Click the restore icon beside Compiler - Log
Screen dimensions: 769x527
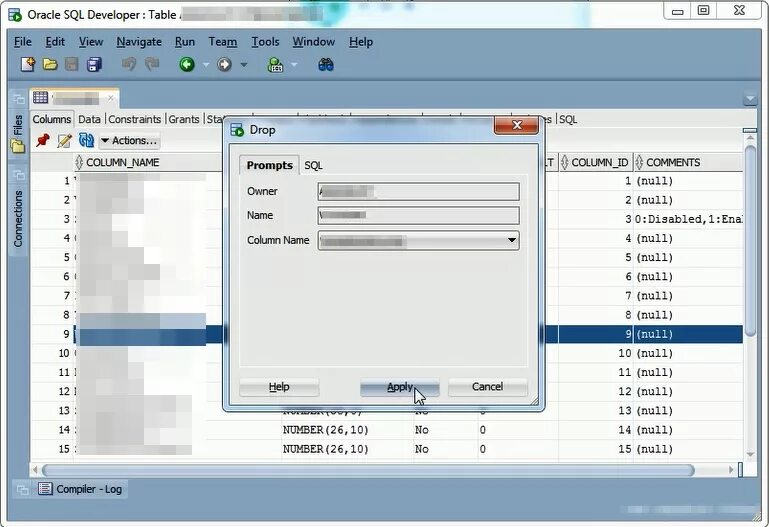pos(23,489)
